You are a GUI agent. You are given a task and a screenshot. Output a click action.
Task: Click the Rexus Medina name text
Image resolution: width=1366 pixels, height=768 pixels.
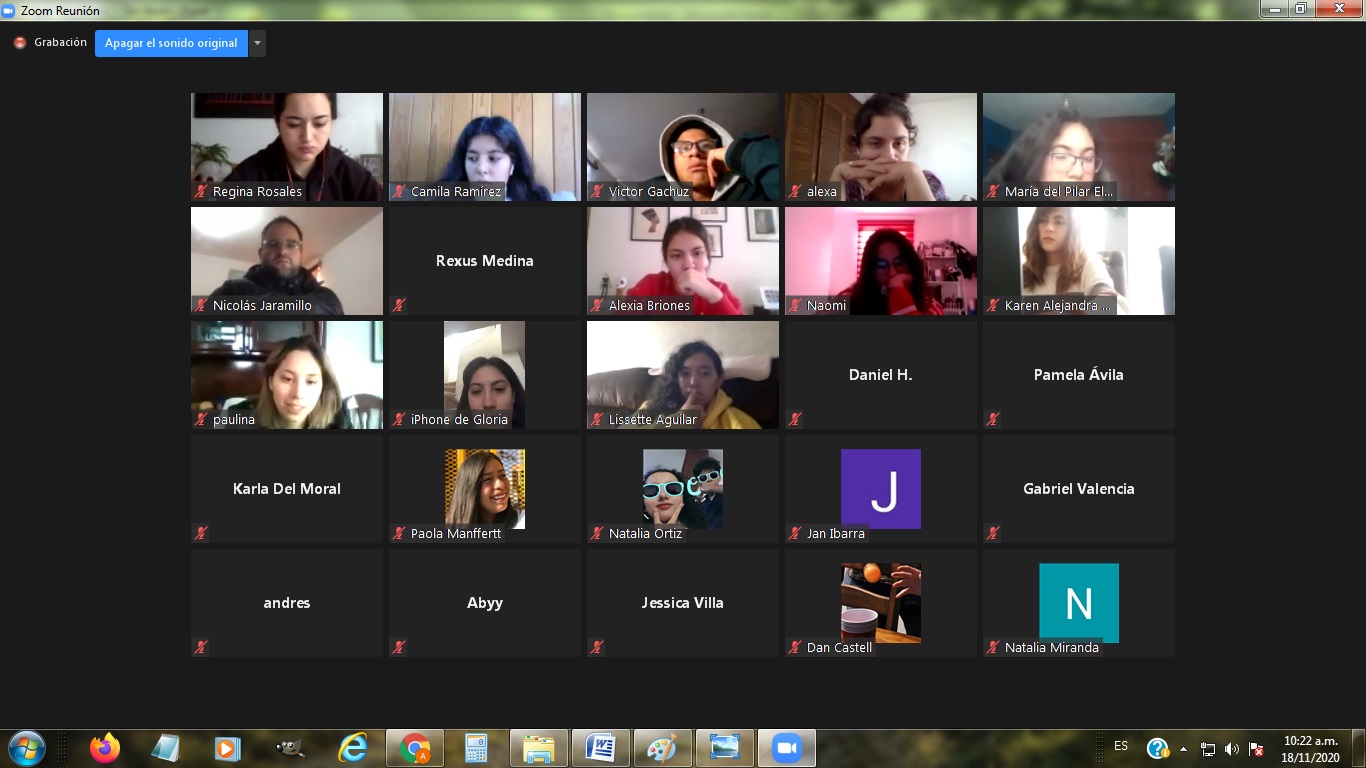click(x=485, y=261)
